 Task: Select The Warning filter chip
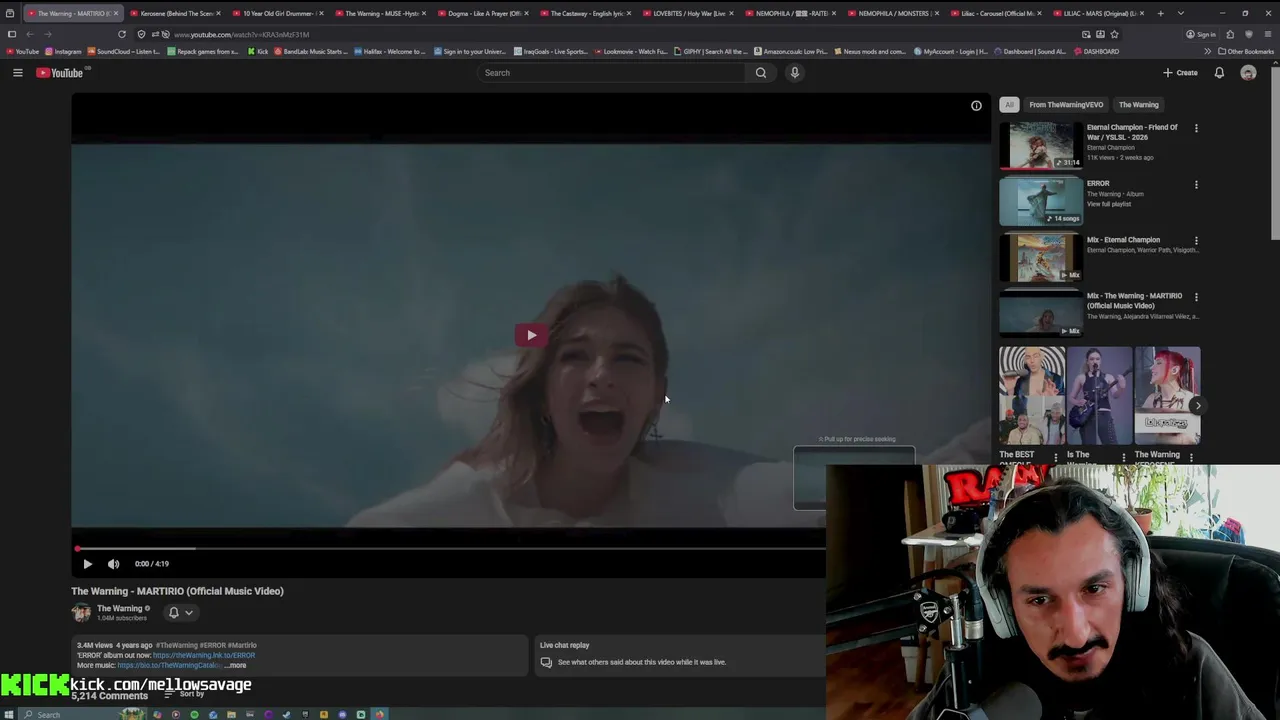click(x=1138, y=104)
